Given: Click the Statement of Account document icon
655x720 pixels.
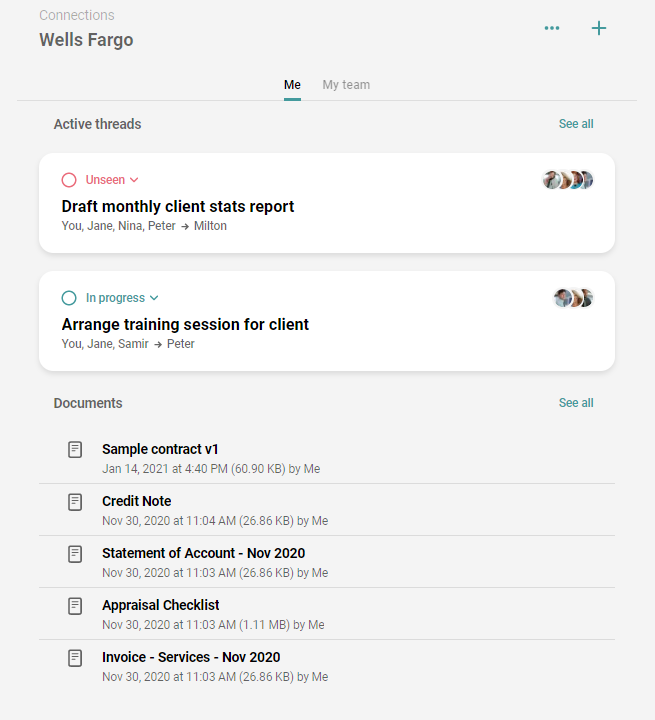Looking at the screenshot, I should click(75, 554).
